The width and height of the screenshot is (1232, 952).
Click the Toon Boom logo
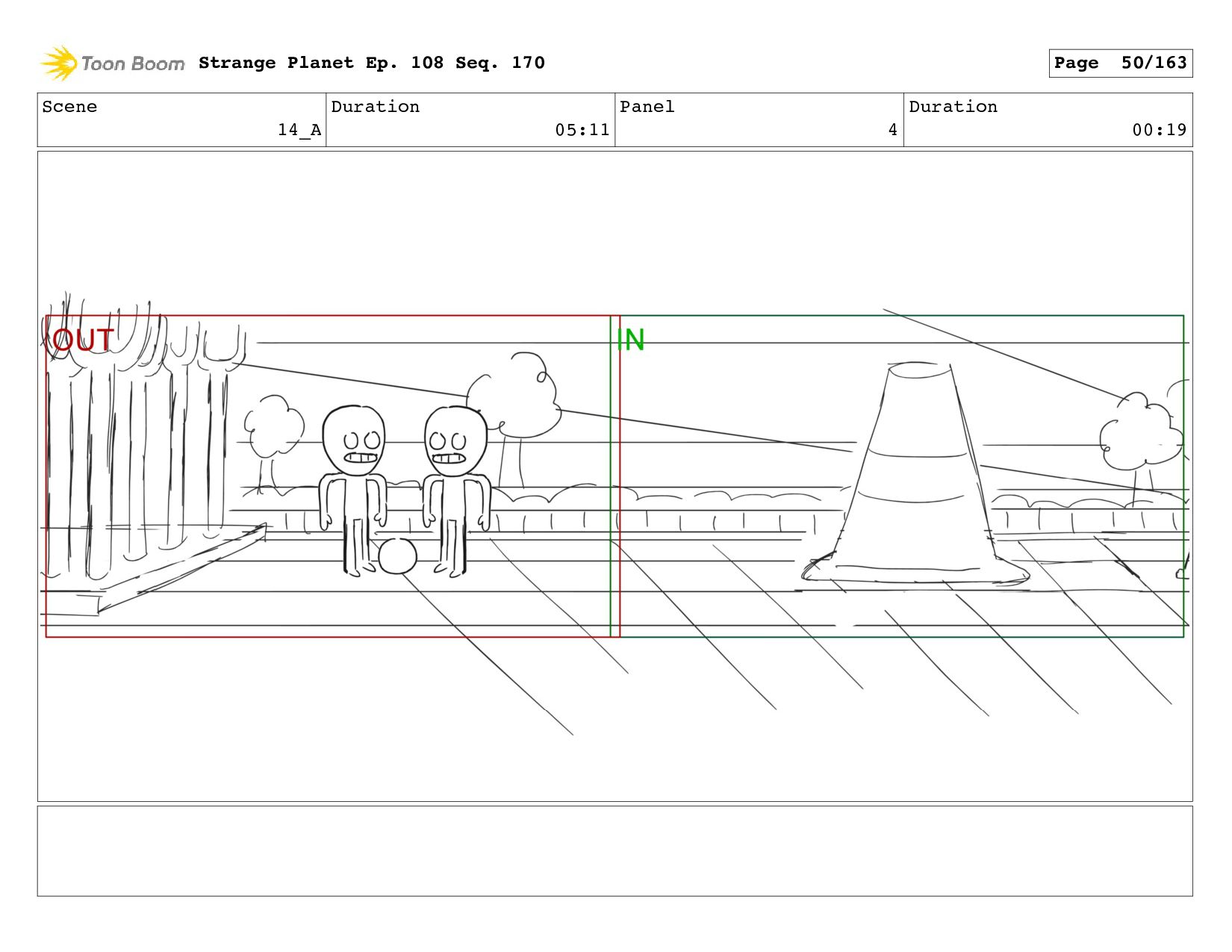click(x=112, y=63)
